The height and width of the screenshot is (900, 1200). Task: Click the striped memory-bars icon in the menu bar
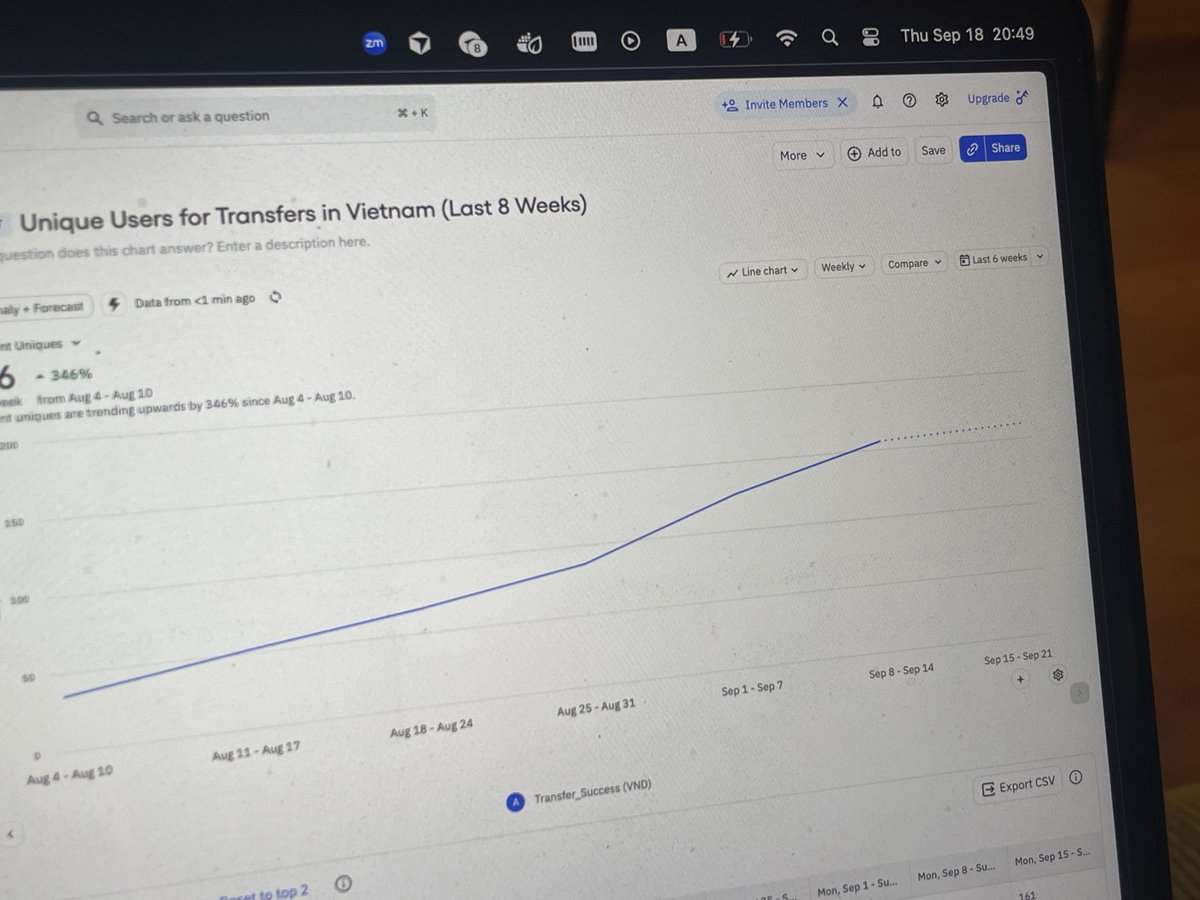tap(583, 41)
